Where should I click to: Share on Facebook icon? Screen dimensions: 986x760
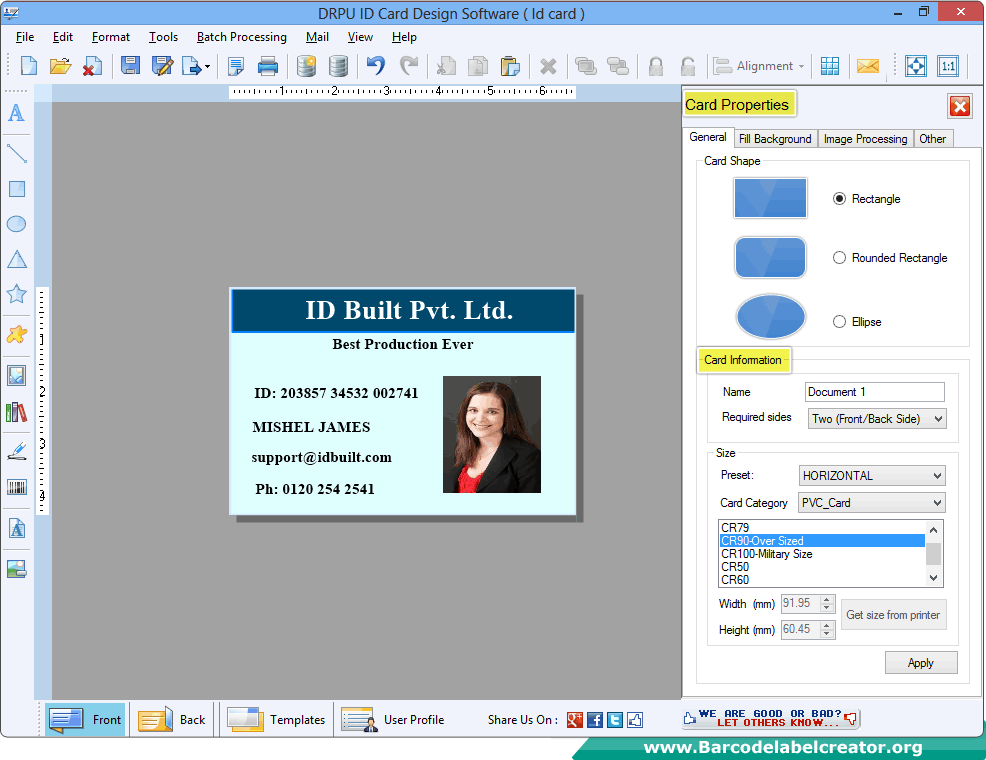point(595,720)
